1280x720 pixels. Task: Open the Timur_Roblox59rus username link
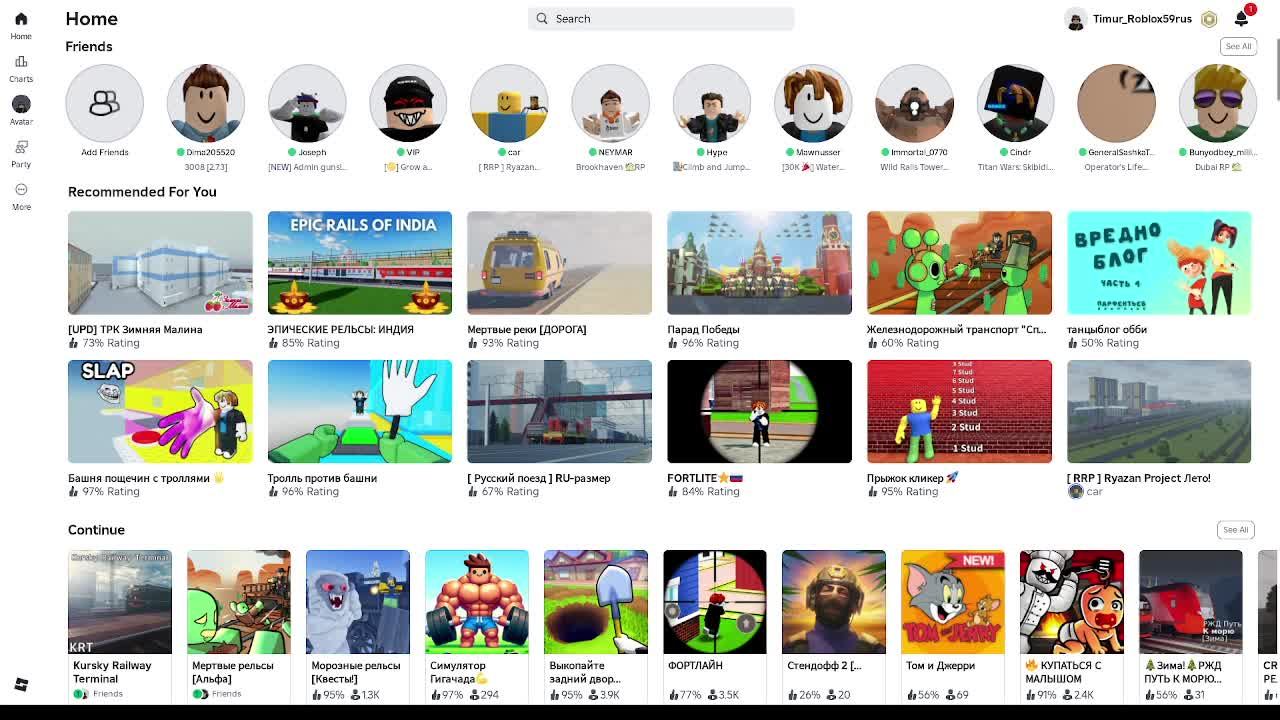(x=1142, y=19)
